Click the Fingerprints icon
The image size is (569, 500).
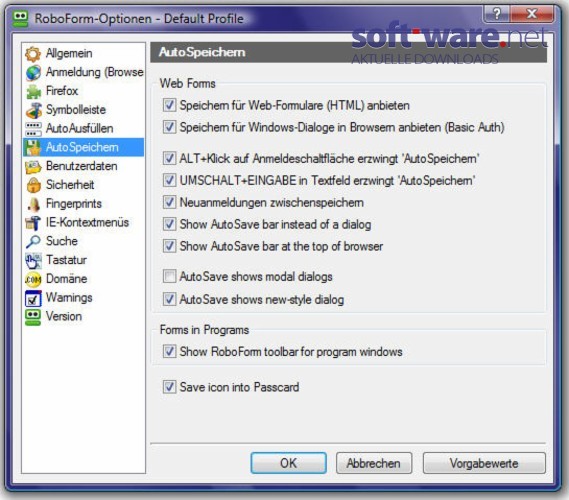(33, 204)
